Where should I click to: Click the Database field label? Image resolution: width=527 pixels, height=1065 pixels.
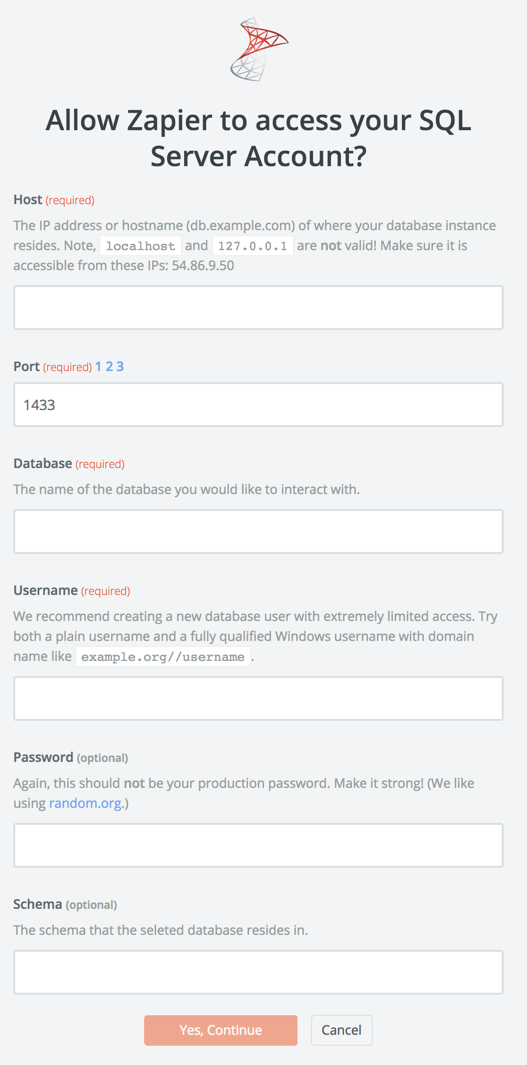click(43, 464)
